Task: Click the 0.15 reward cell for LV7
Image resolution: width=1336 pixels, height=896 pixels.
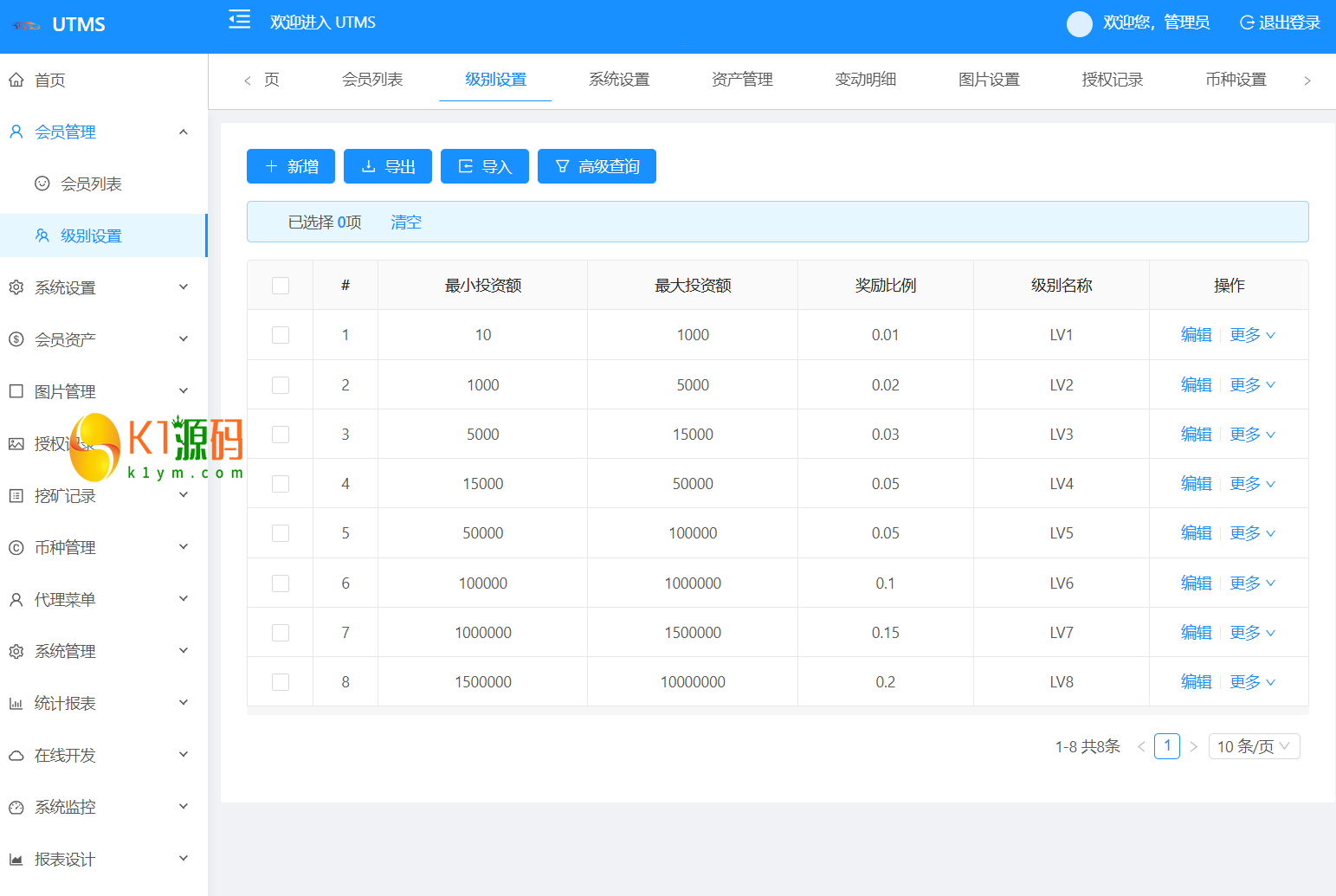Action: point(886,633)
